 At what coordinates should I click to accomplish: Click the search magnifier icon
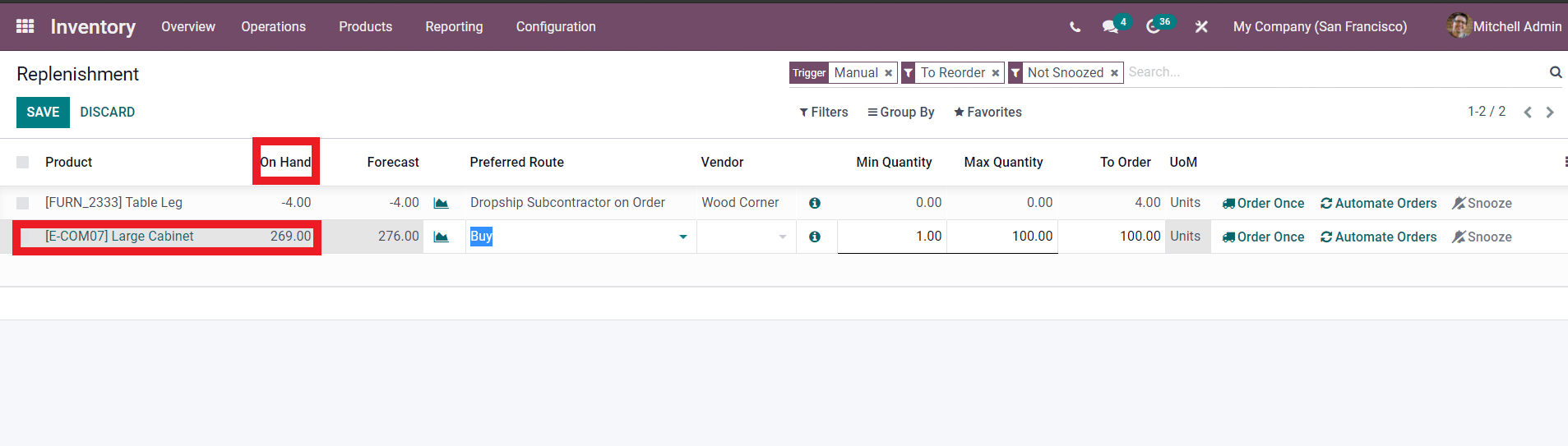click(x=1556, y=72)
